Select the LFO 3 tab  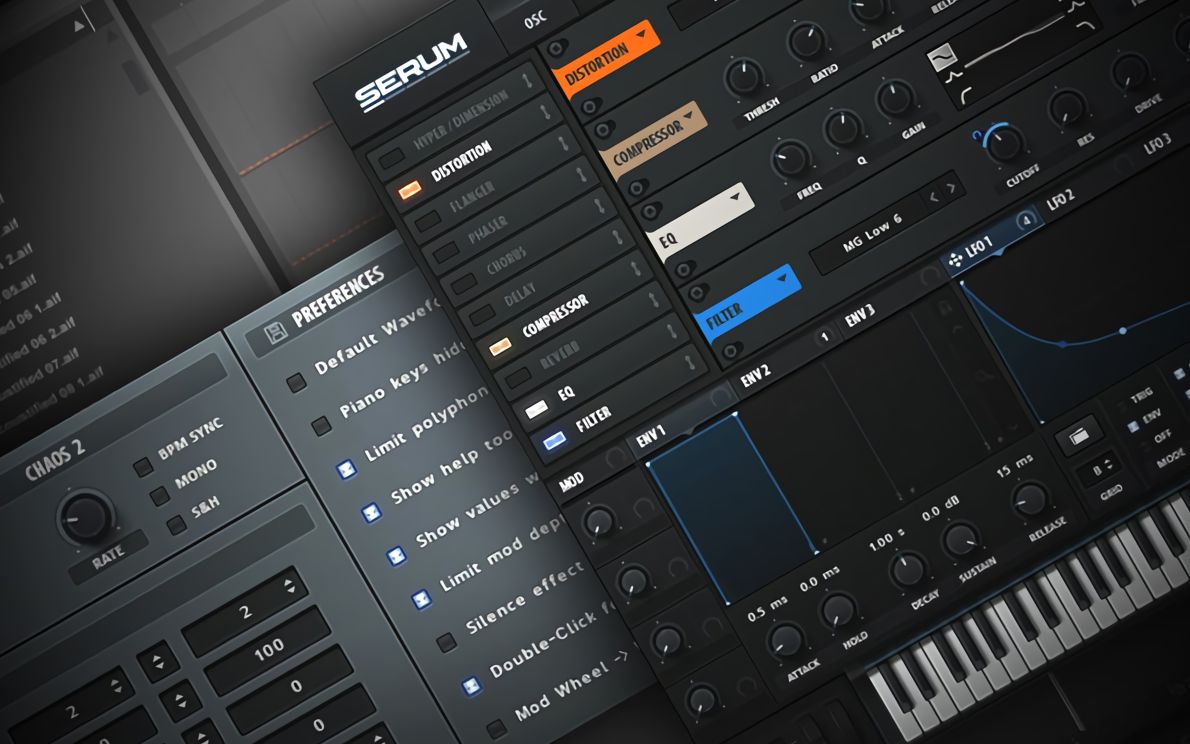[x=1157, y=143]
